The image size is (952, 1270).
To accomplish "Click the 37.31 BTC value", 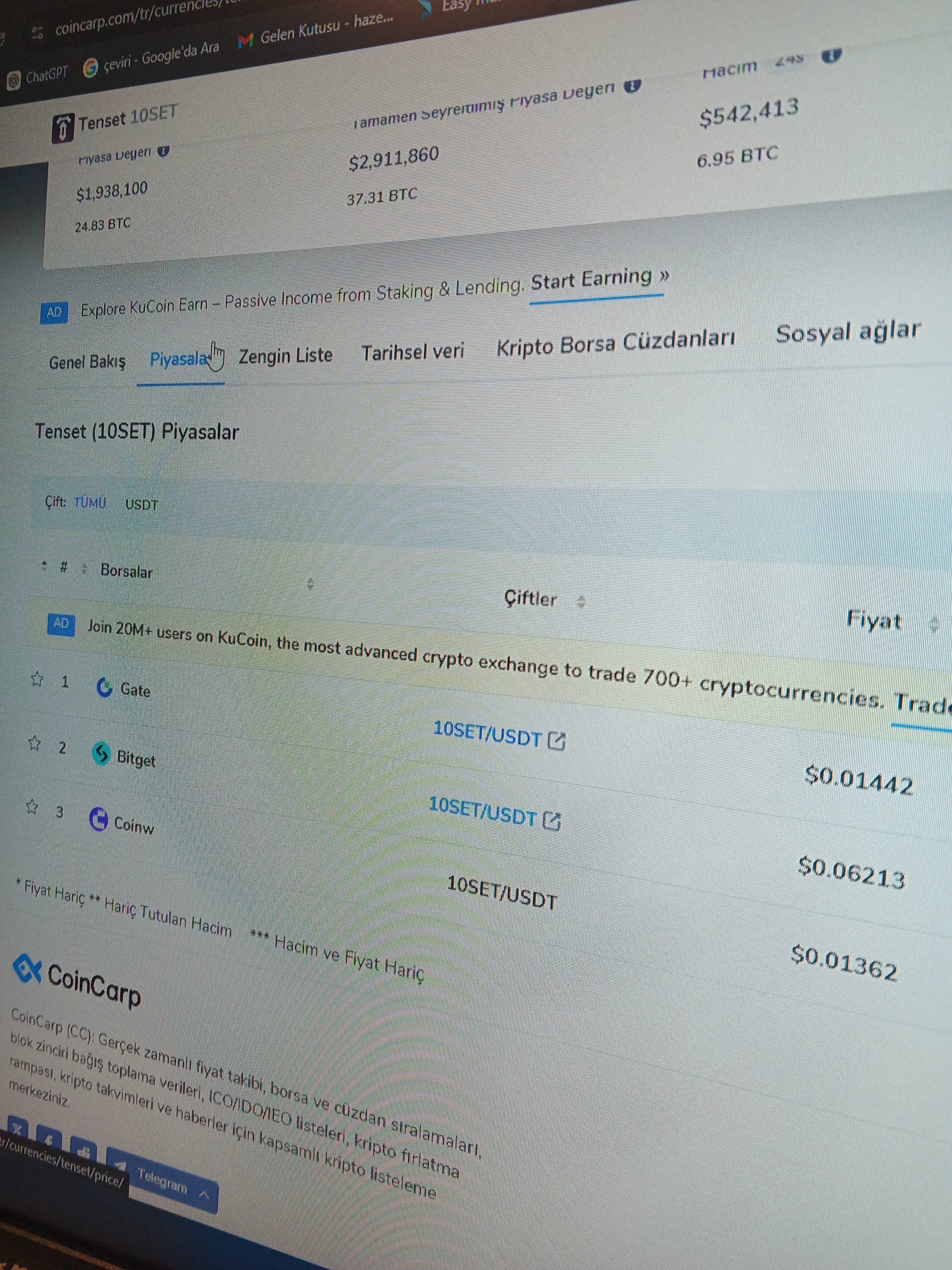I will point(382,197).
